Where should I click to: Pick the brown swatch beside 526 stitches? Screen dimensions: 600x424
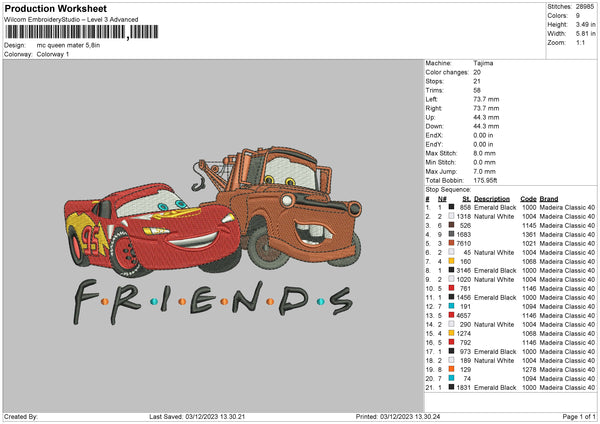click(x=452, y=225)
